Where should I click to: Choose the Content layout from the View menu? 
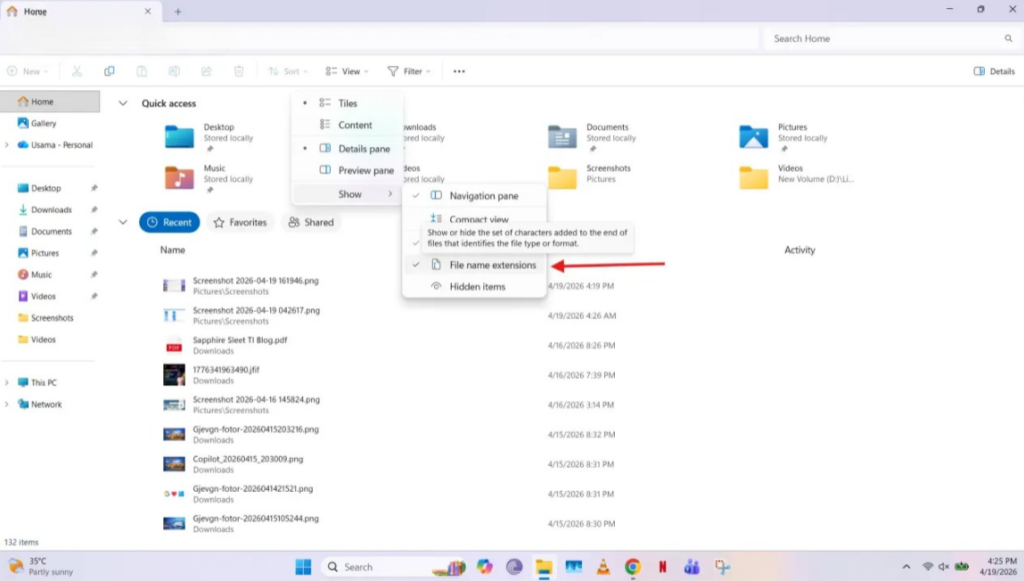tap(347, 125)
